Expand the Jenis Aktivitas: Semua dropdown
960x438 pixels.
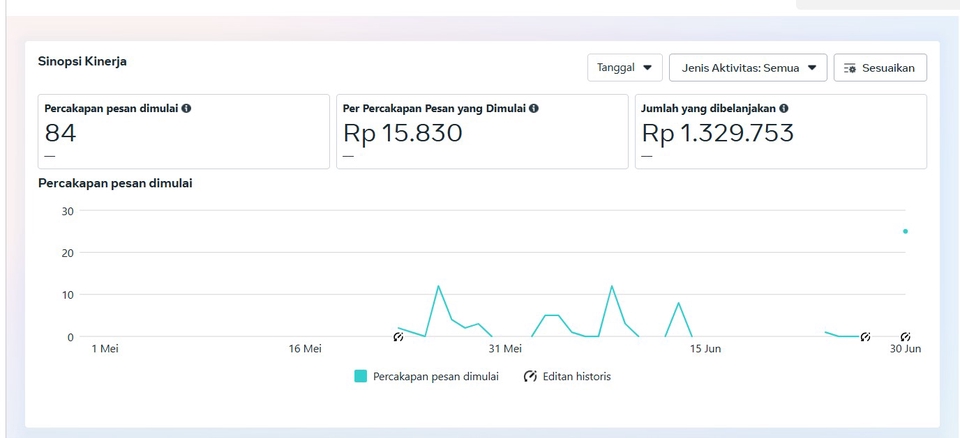point(747,68)
